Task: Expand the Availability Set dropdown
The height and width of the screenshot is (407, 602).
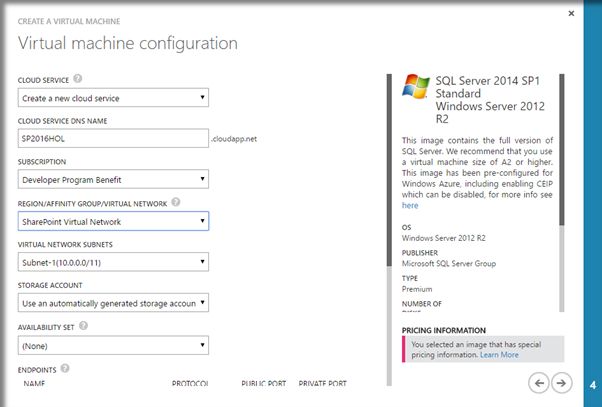Action: coord(113,345)
